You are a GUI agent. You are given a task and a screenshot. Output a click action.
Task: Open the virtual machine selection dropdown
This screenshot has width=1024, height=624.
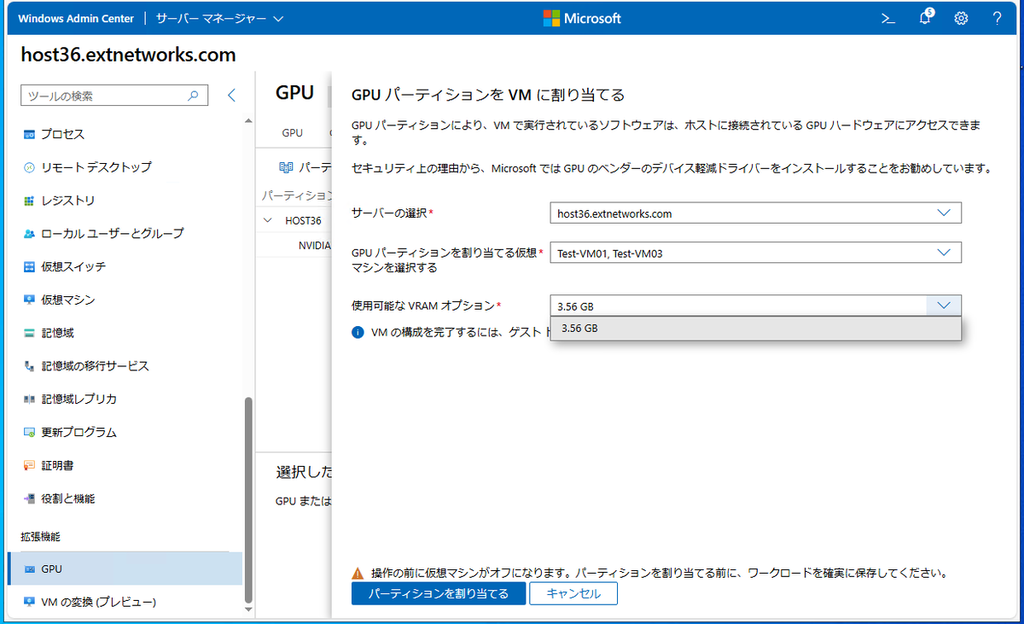tap(755, 253)
